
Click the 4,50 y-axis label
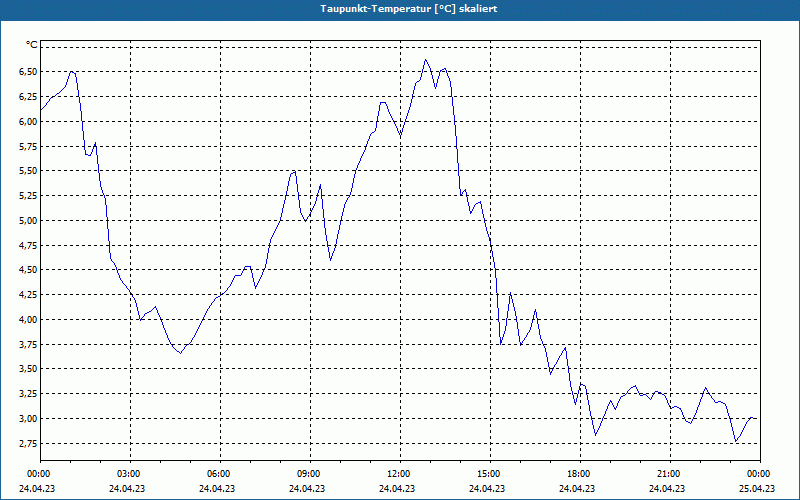coord(28,270)
